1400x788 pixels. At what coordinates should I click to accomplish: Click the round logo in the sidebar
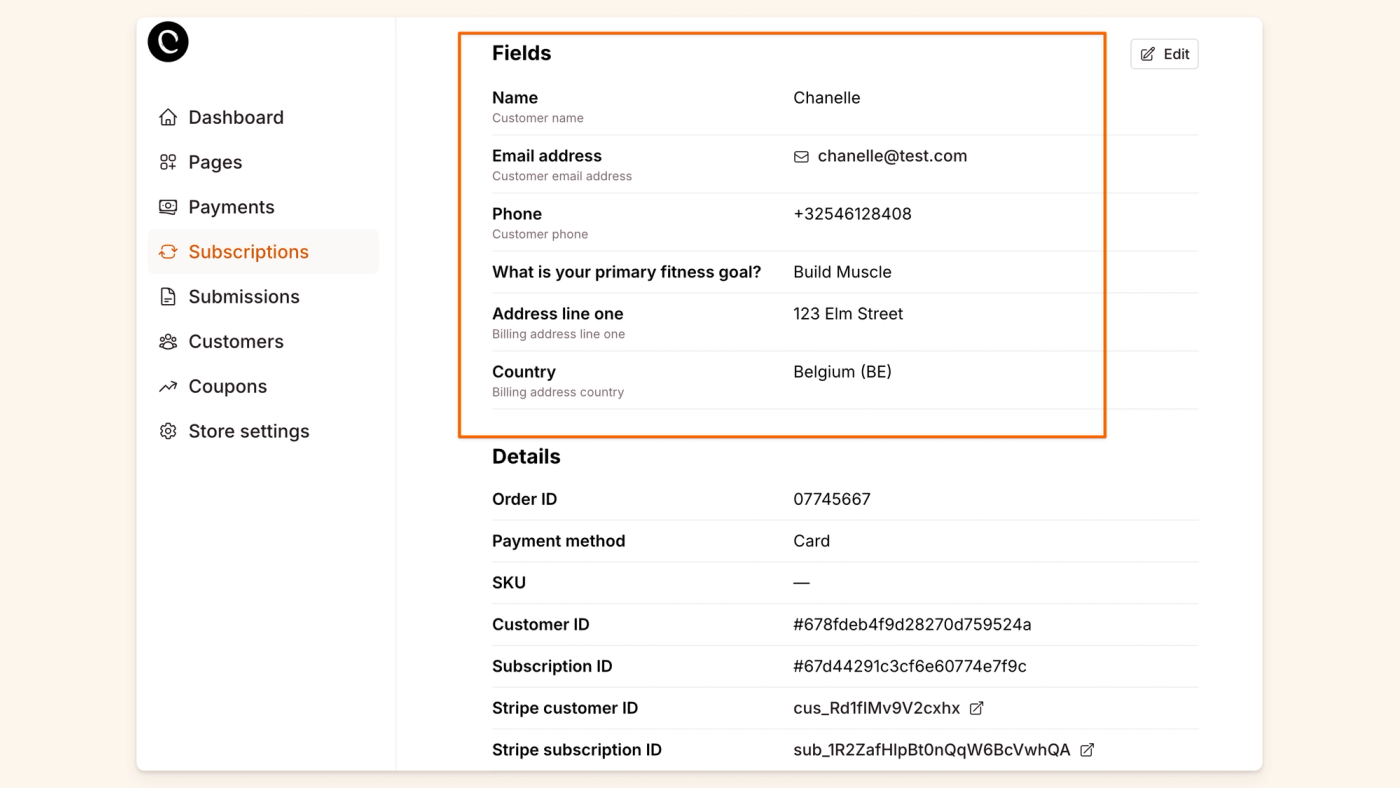[168, 42]
